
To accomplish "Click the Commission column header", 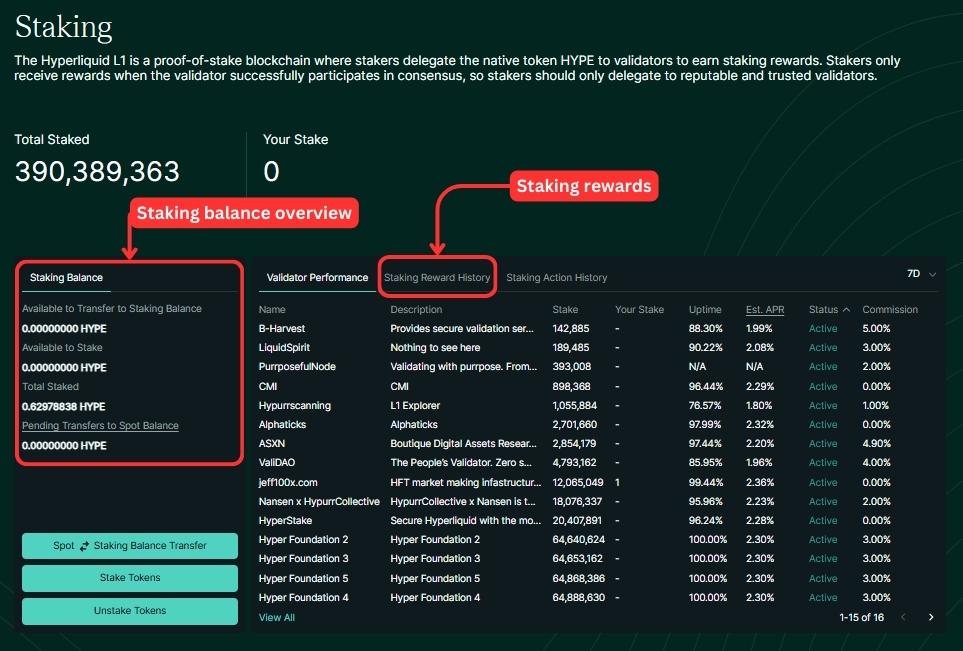I will (890, 310).
